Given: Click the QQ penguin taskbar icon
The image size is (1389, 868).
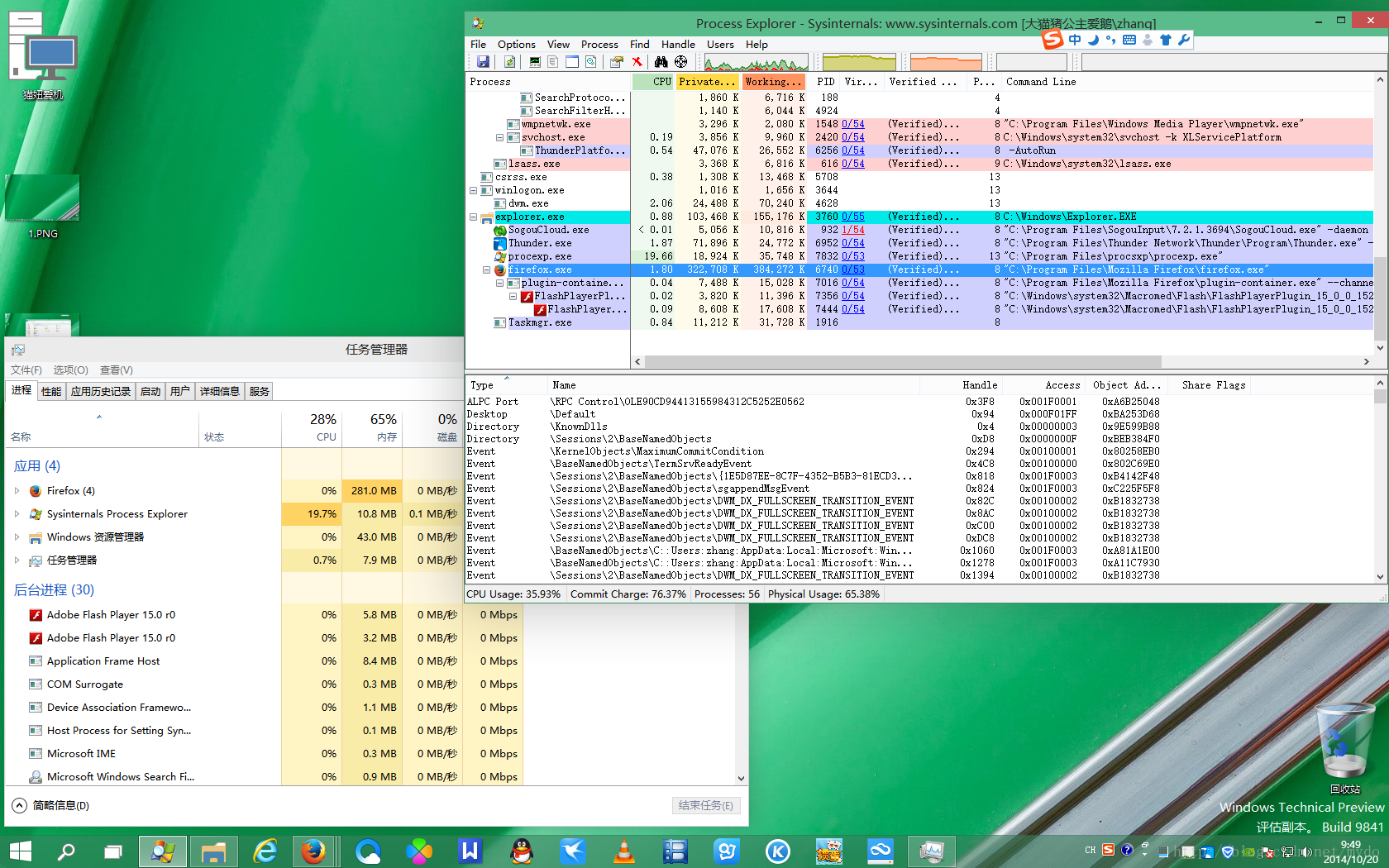Looking at the screenshot, I should click(522, 851).
